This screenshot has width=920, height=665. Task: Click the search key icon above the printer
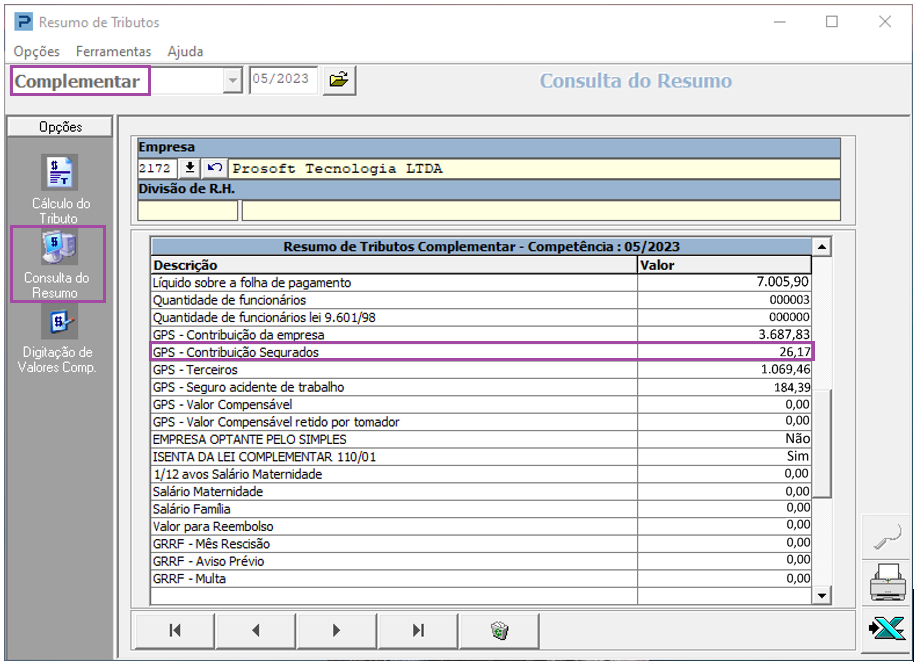tap(887, 537)
